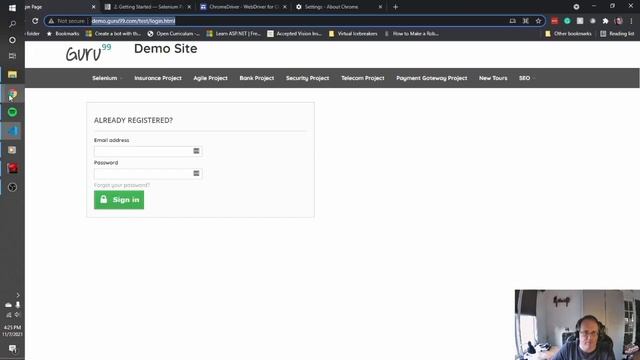
Task: Open the Payment Gateway Project menu item
Action: pyautogui.click(x=431, y=78)
